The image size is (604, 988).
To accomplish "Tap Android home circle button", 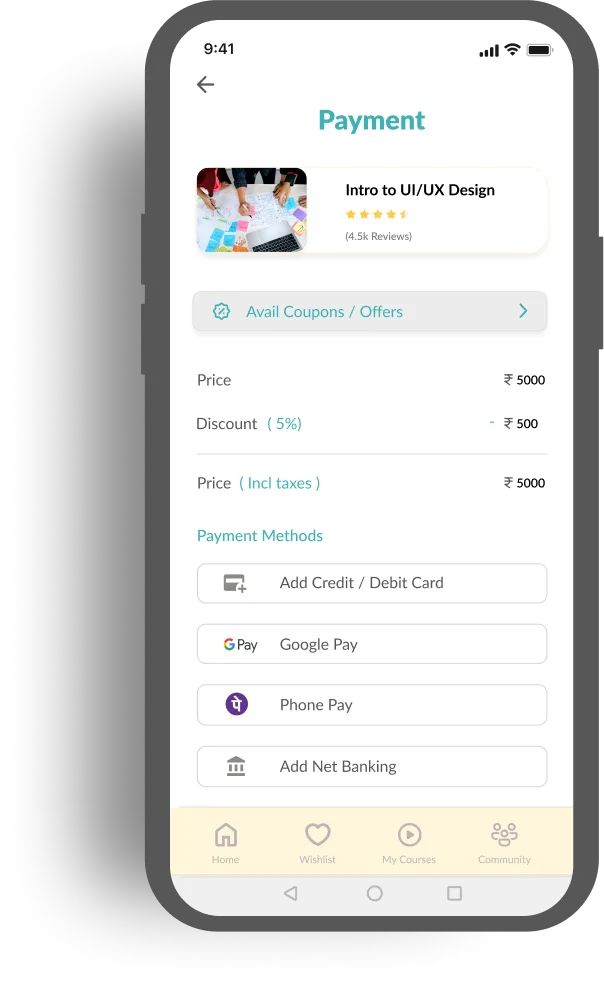I will click(375, 893).
